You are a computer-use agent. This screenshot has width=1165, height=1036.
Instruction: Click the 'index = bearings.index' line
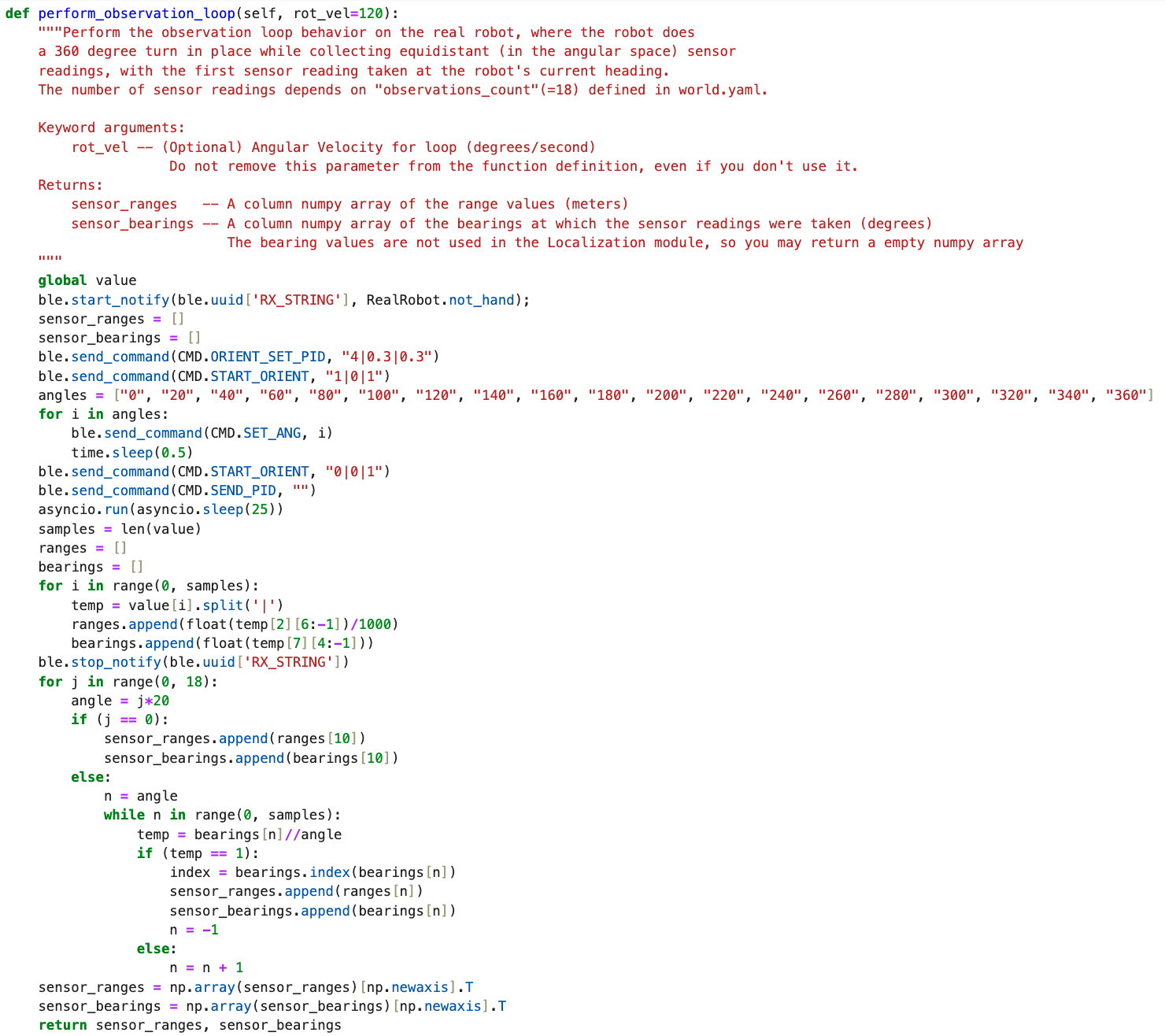(313, 872)
